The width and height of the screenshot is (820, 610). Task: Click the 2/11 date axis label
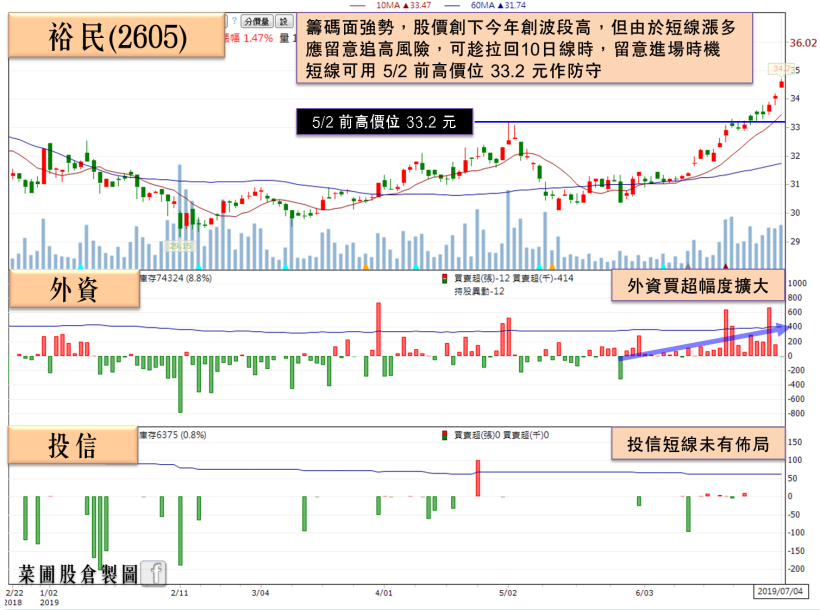(x=179, y=593)
